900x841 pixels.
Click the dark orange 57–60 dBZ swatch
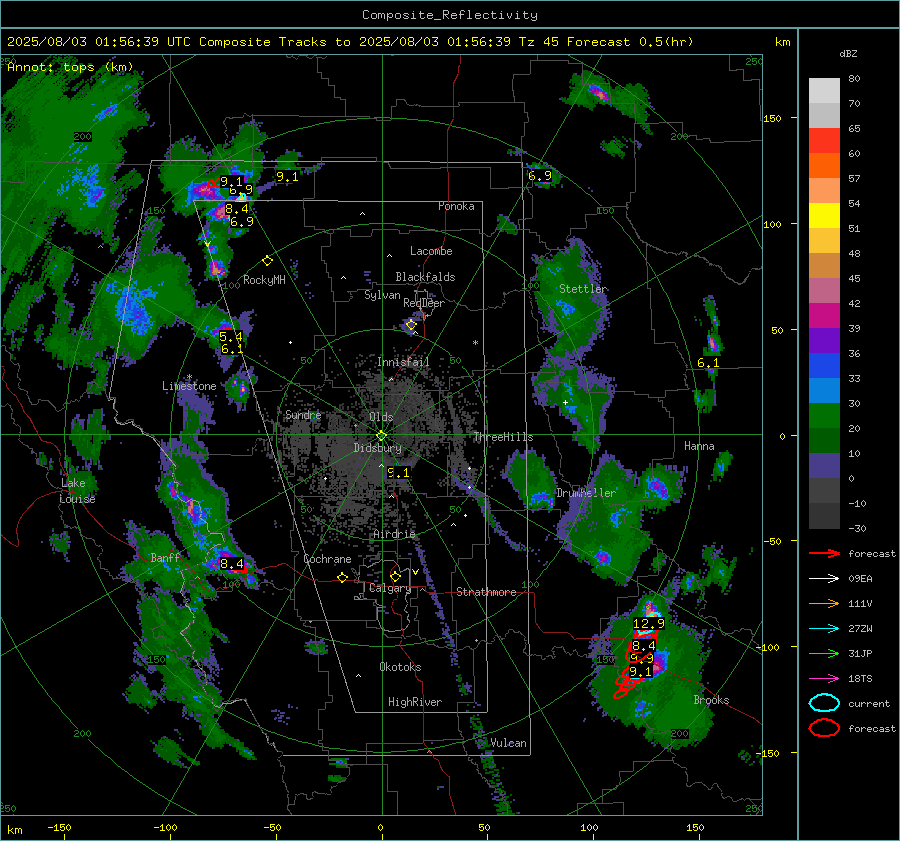824,166
